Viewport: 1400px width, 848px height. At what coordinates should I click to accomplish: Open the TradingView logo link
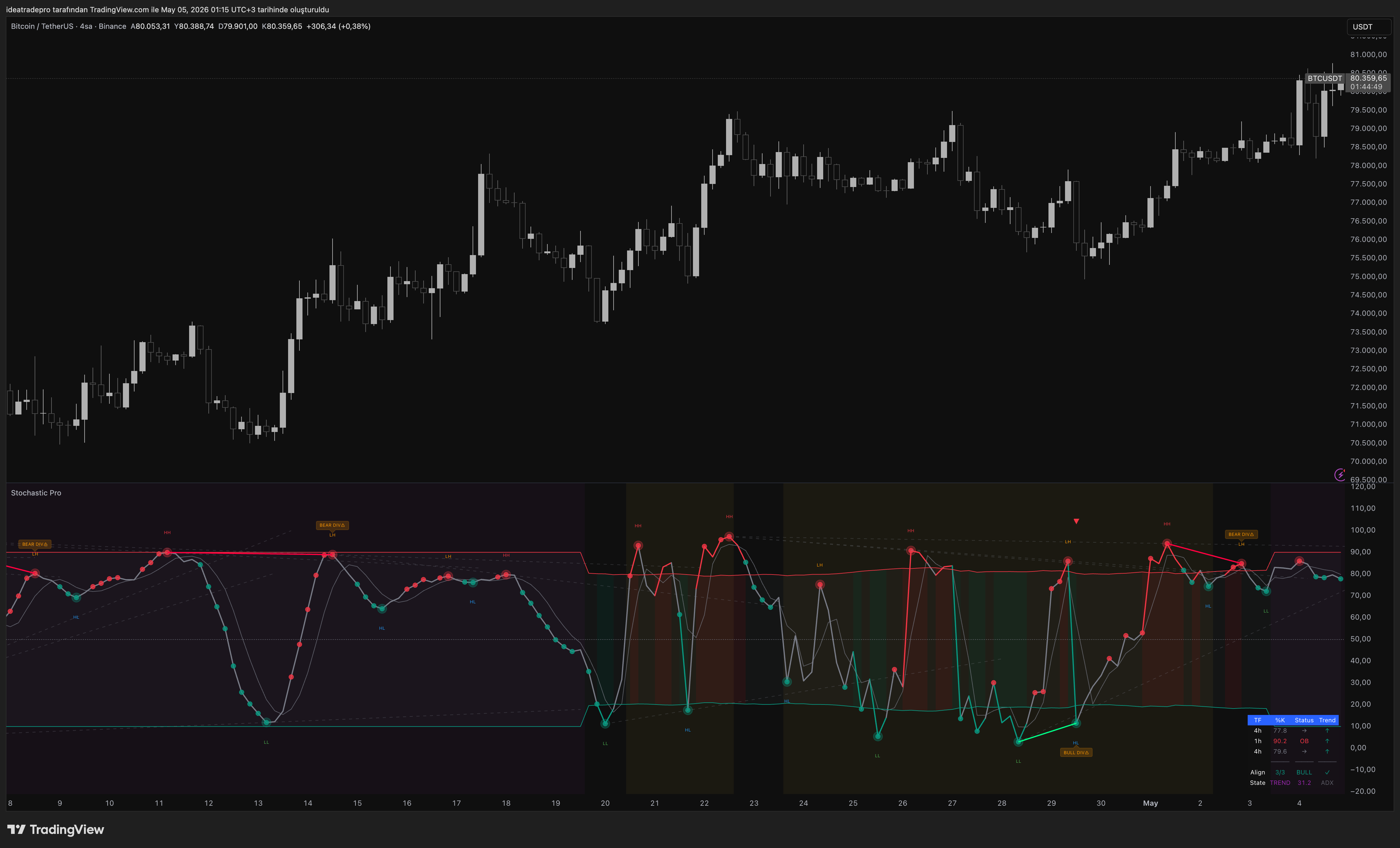coord(56,829)
